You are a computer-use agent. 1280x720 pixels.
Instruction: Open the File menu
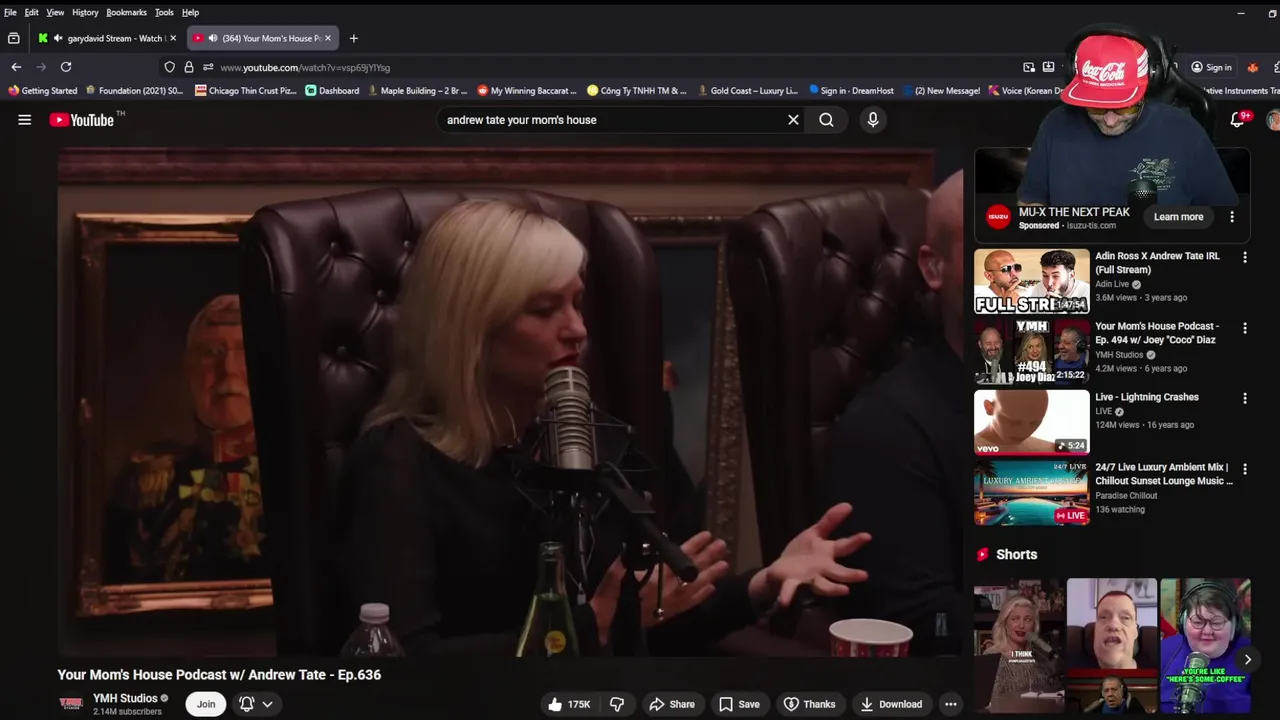pyautogui.click(x=10, y=12)
